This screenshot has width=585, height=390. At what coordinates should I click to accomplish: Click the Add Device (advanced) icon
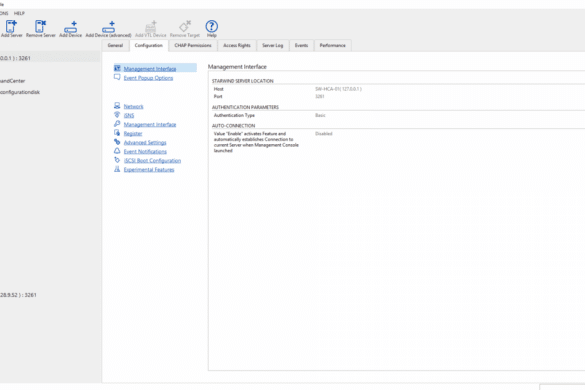click(109, 26)
